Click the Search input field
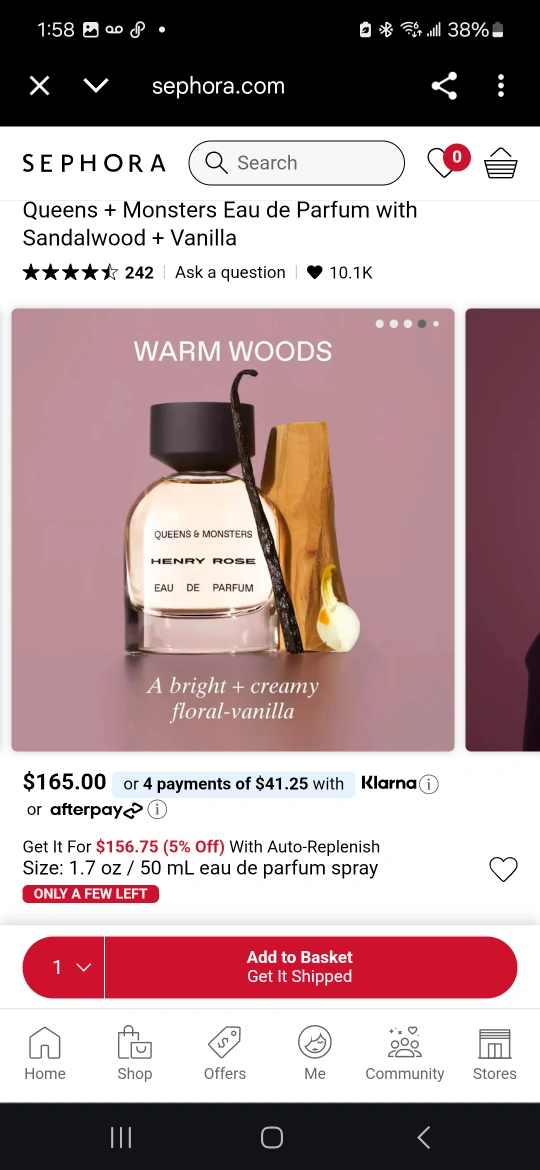Viewport: 540px width, 1170px height. point(297,163)
